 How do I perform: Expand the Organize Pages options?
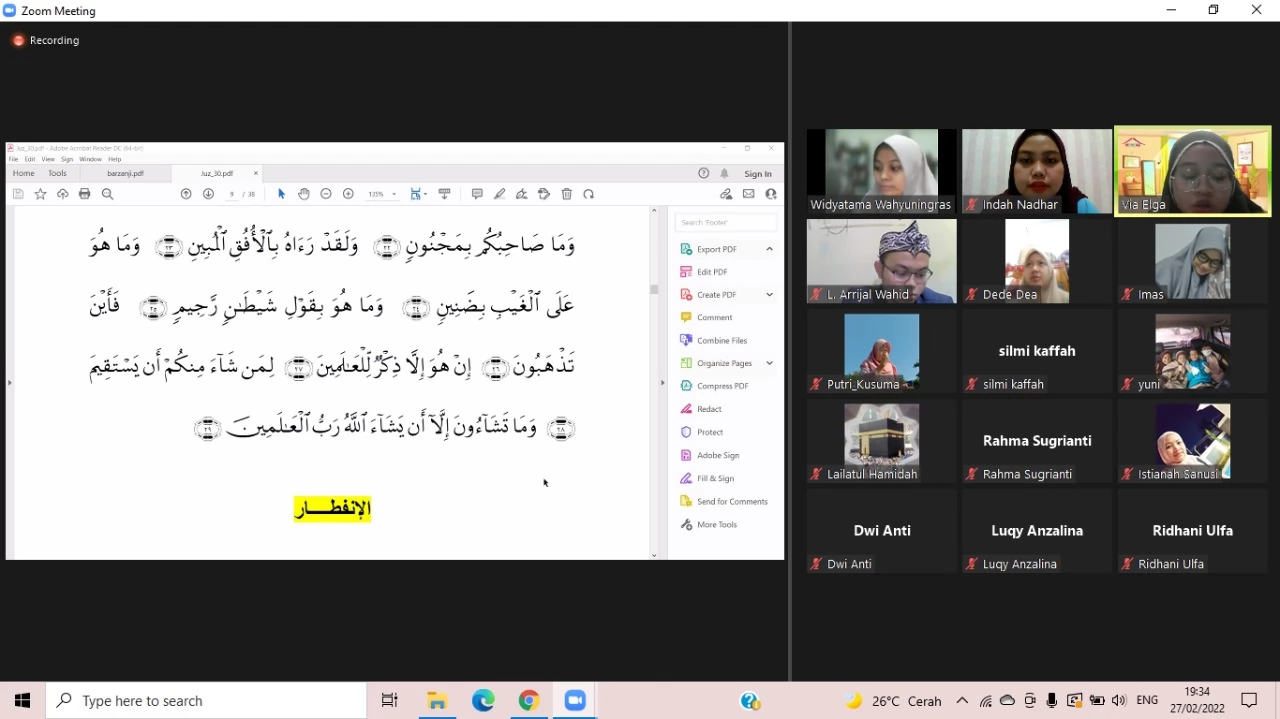coord(769,363)
